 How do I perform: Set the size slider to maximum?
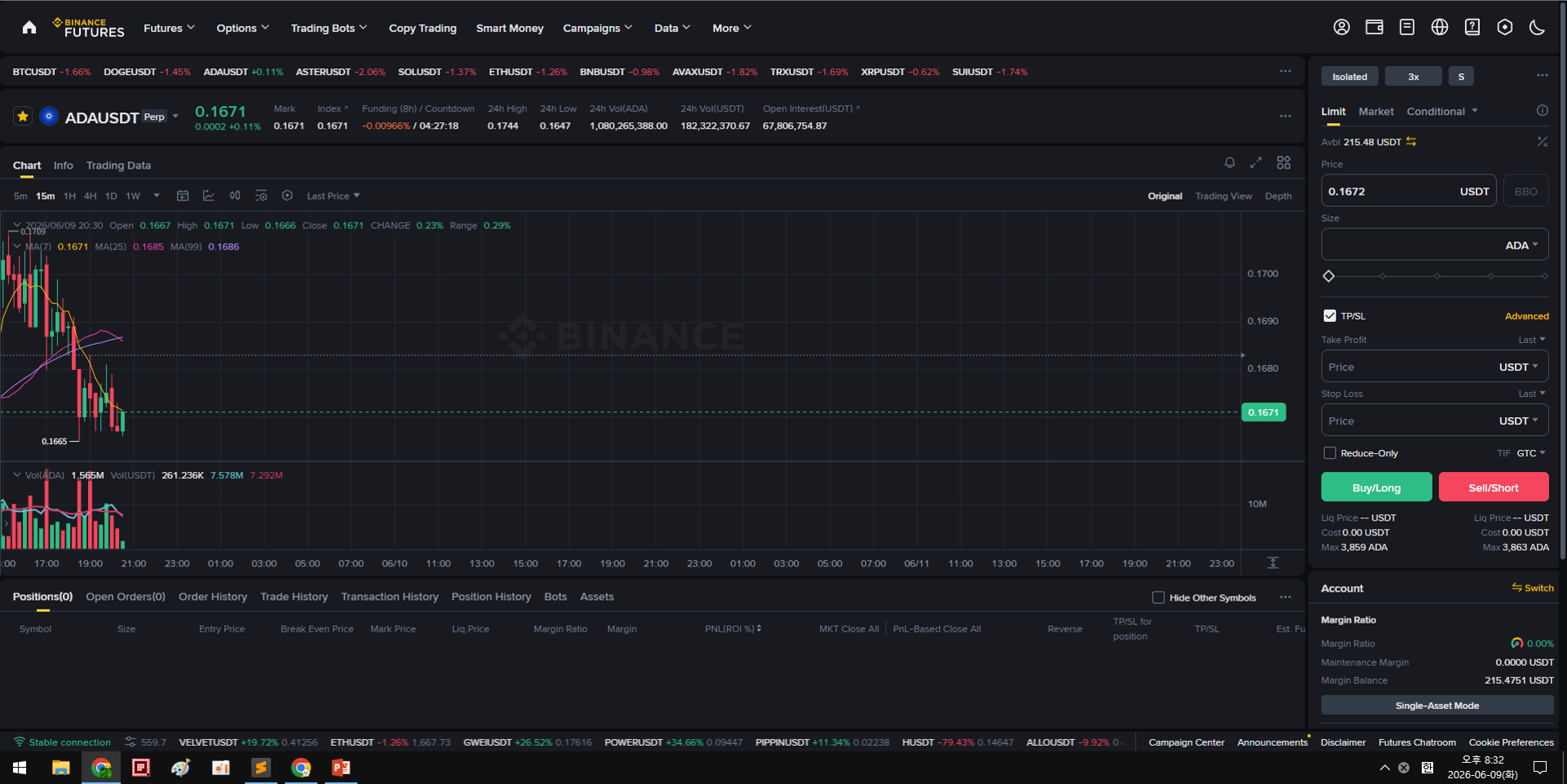pyautogui.click(x=1545, y=276)
